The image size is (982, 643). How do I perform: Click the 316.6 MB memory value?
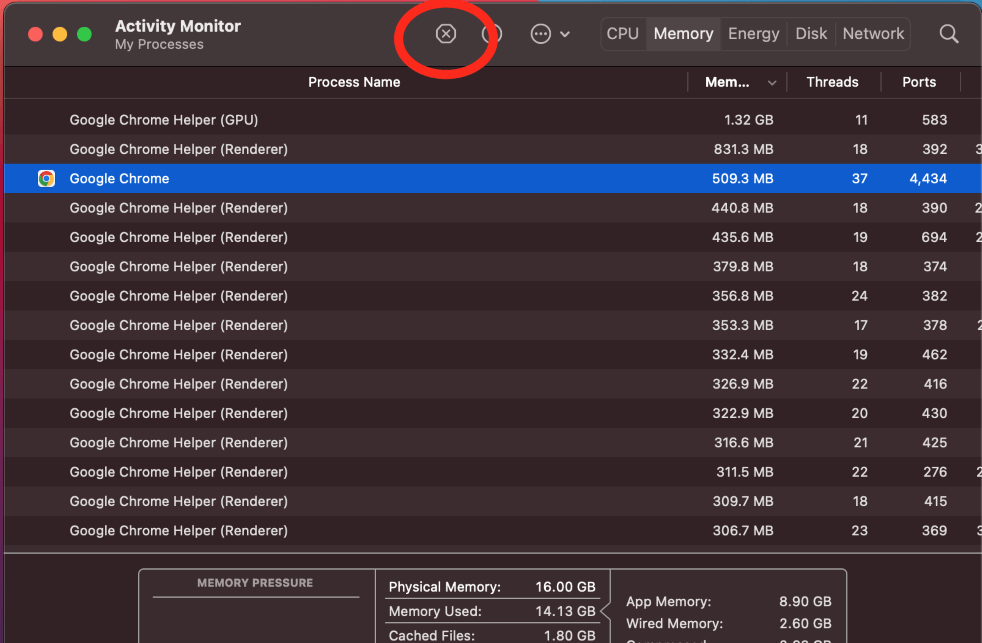tap(744, 443)
